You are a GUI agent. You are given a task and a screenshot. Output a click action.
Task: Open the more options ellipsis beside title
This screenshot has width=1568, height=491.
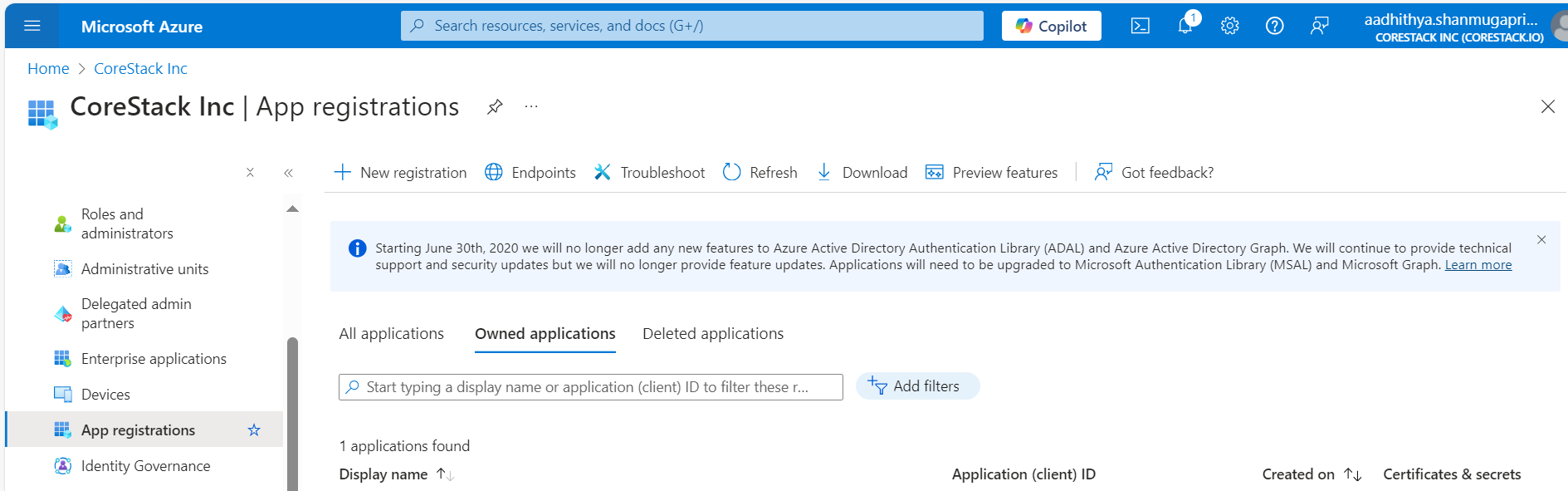(531, 106)
